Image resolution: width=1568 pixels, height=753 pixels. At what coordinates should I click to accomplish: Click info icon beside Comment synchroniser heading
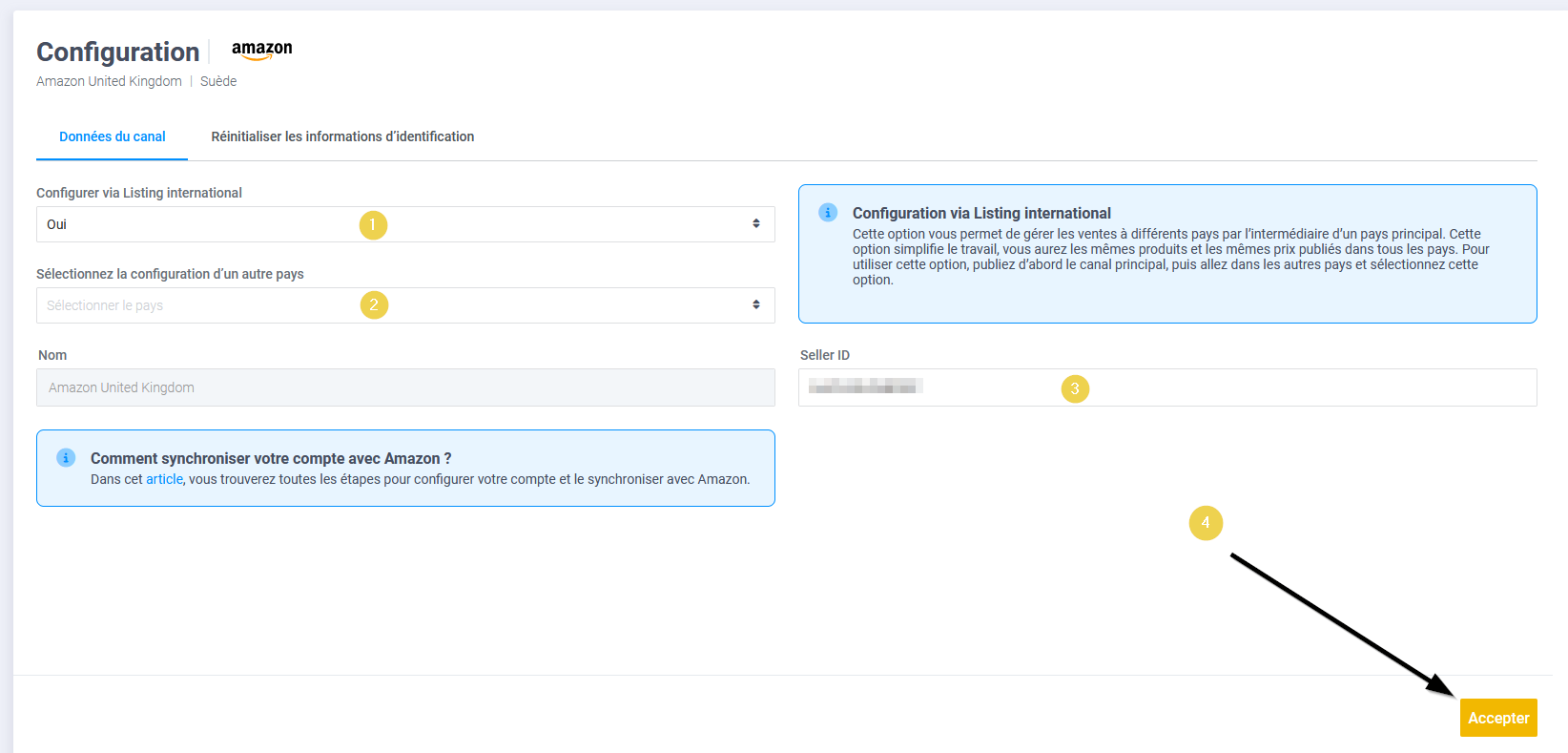(66, 458)
